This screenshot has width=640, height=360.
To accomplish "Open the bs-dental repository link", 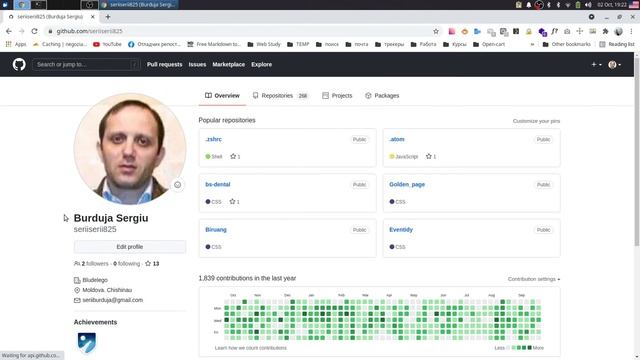I will (218, 184).
